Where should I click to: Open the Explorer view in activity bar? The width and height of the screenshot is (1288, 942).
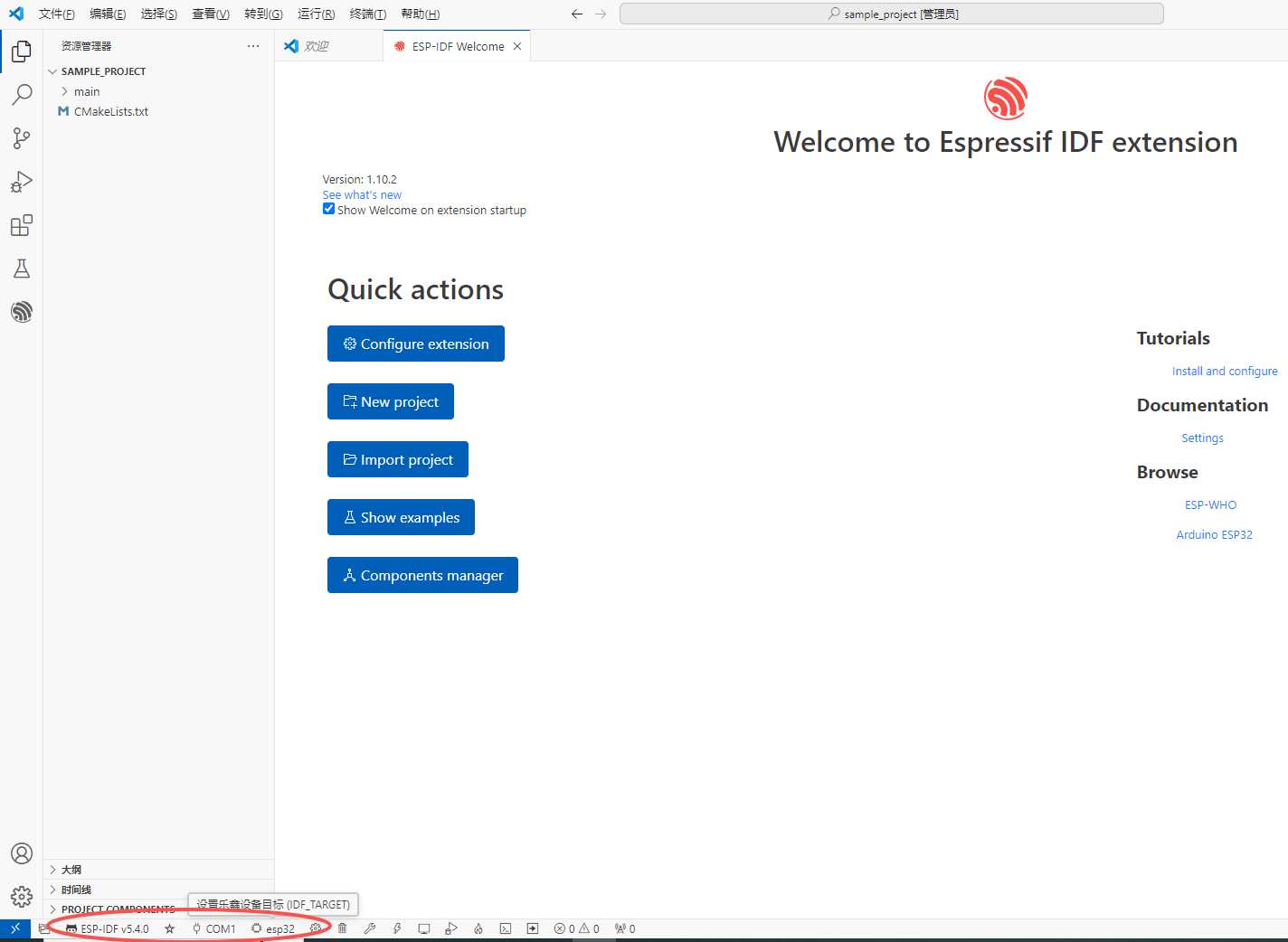coord(22,52)
